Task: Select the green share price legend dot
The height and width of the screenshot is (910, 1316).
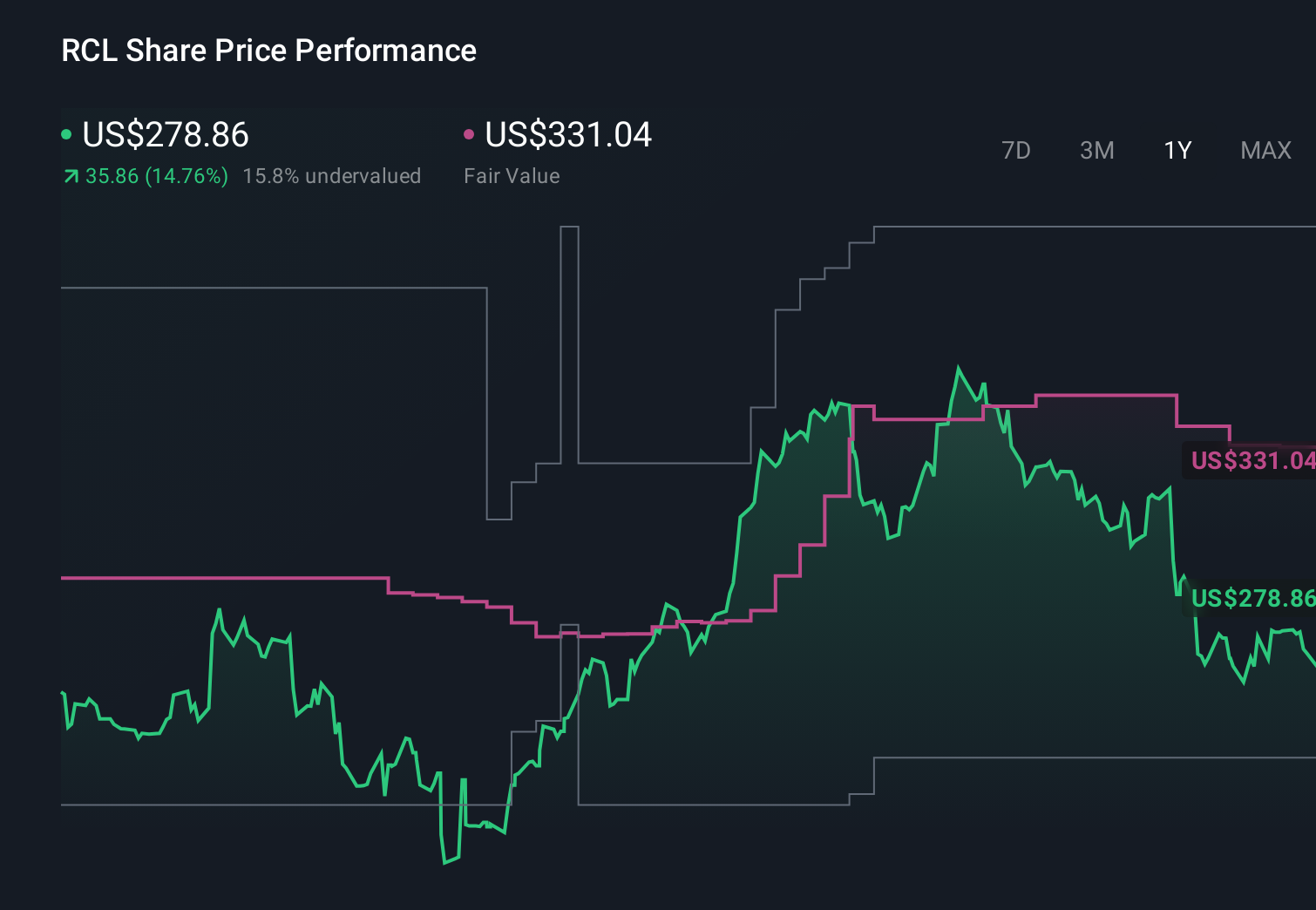Action: click(67, 133)
